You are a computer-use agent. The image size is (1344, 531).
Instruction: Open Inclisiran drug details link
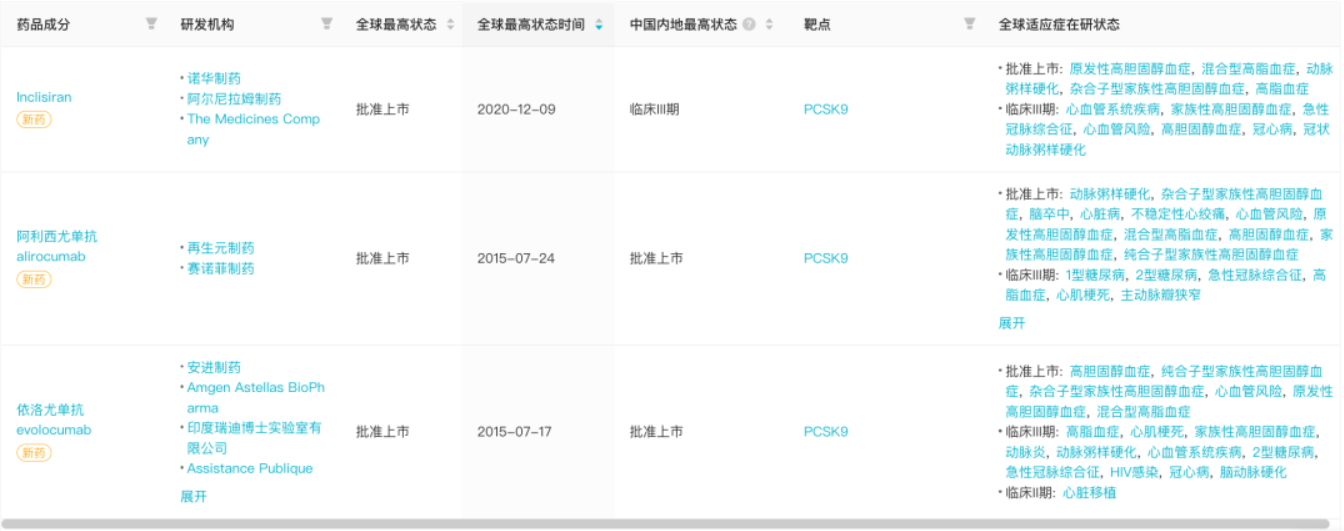44,97
